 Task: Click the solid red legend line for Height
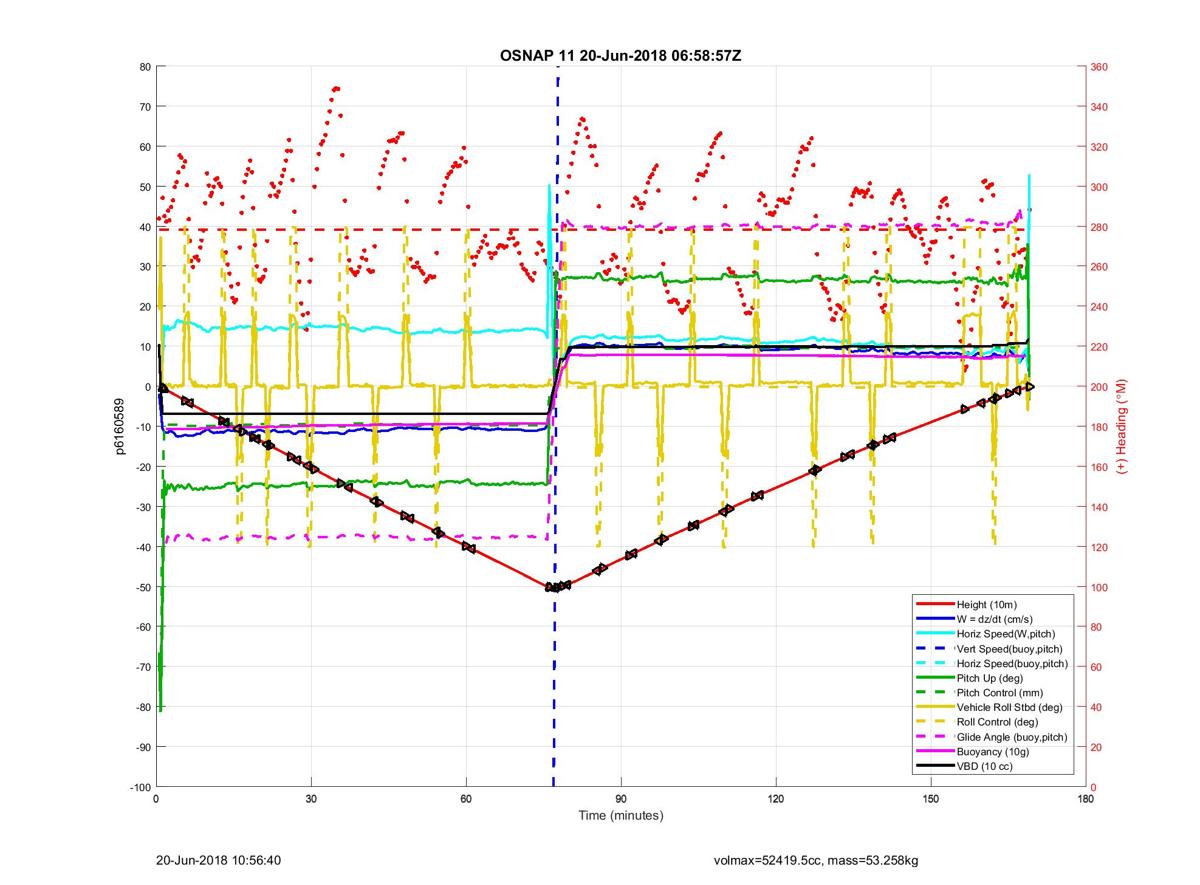934,604
